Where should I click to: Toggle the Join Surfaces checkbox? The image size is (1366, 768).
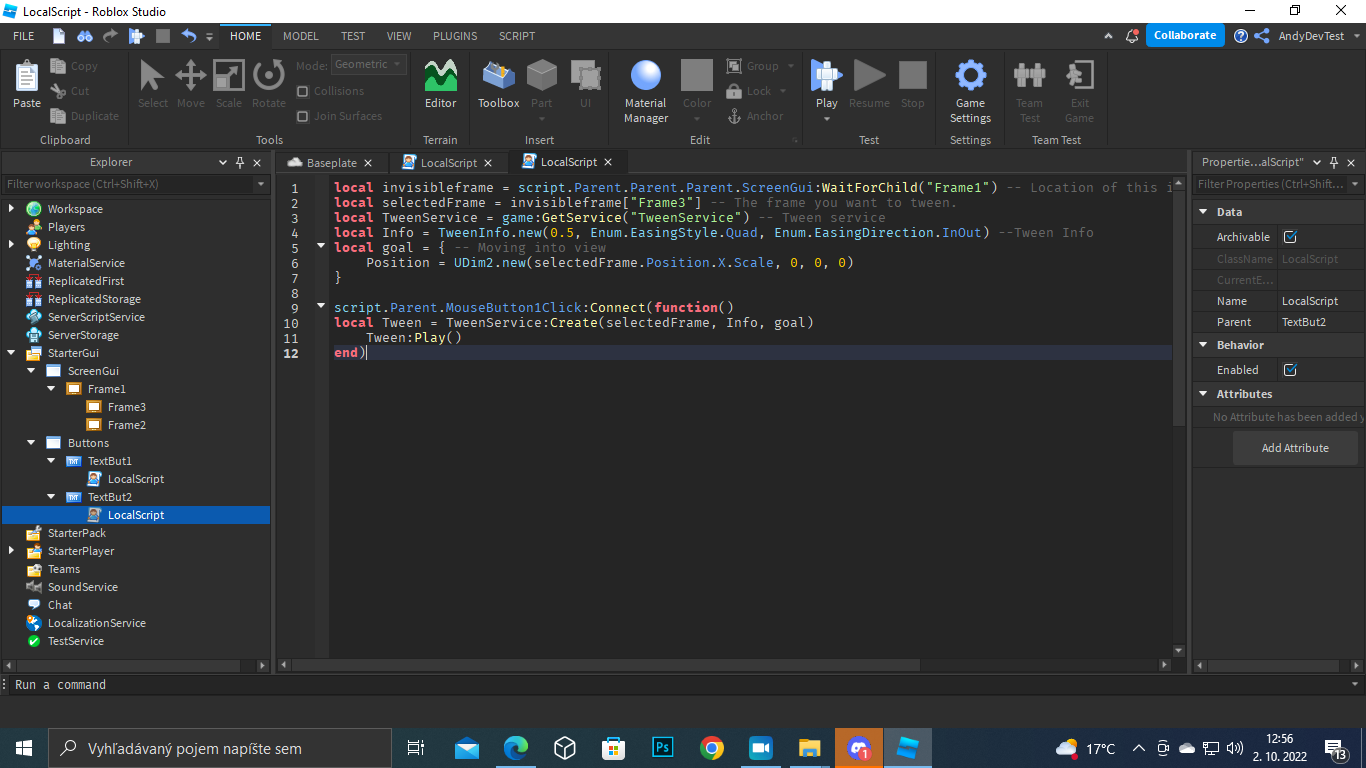point(303,116)
